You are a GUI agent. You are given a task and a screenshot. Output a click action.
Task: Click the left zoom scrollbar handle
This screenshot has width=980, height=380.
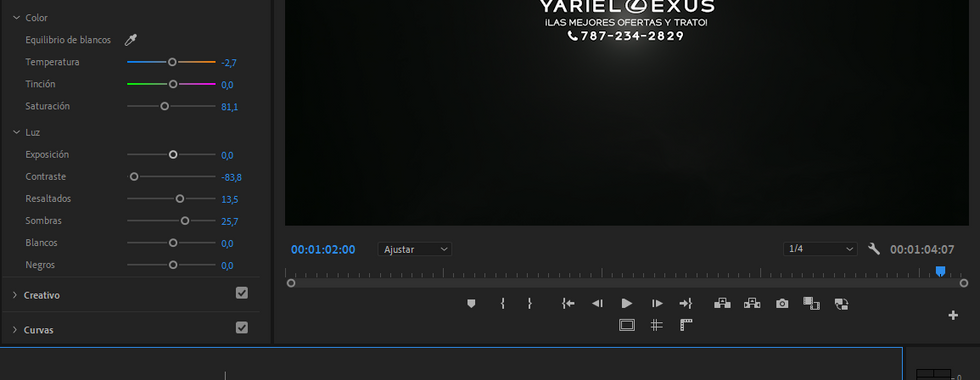(x=291, y=283)
